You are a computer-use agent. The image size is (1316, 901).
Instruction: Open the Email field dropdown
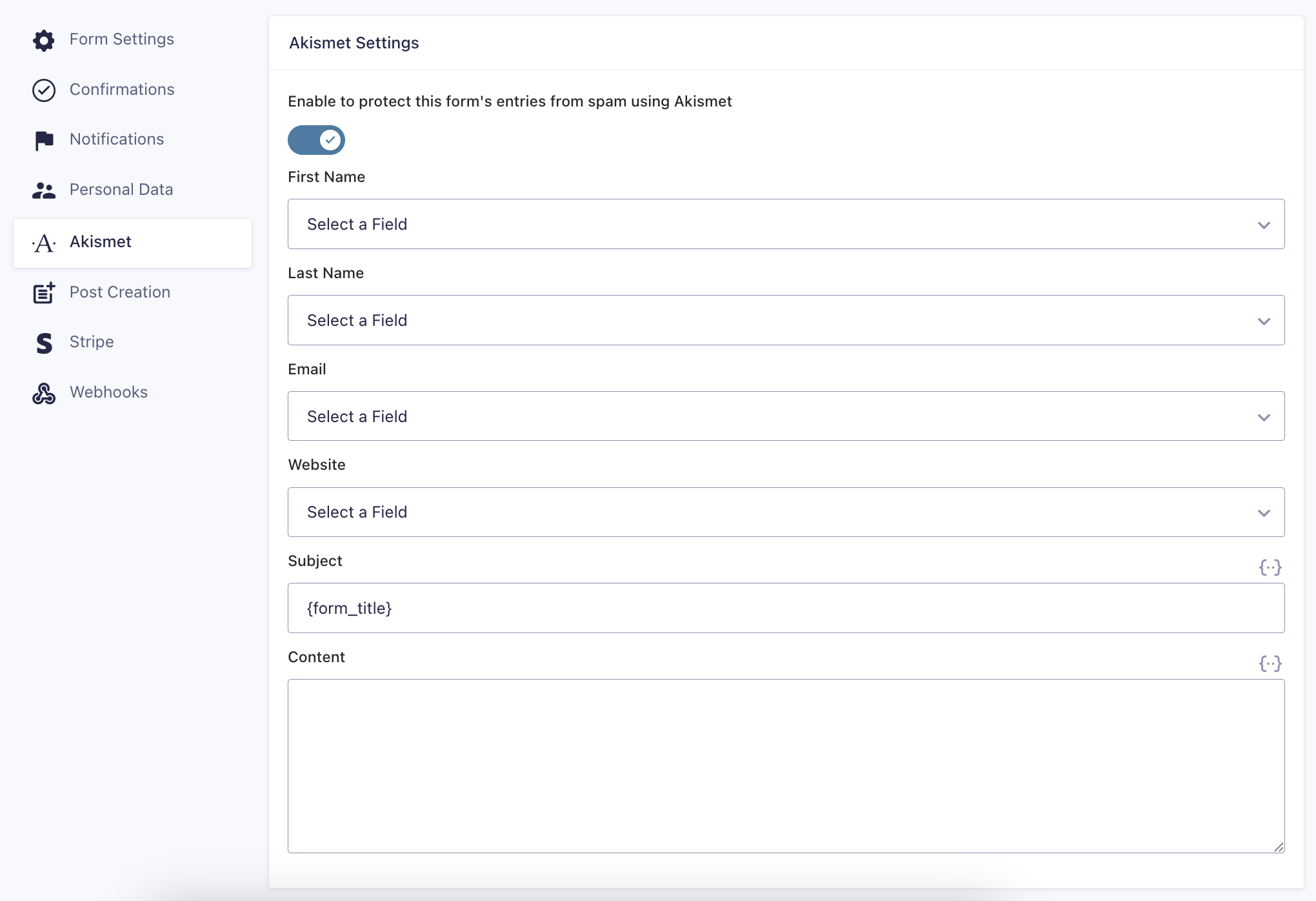click(x=786, y=416)
